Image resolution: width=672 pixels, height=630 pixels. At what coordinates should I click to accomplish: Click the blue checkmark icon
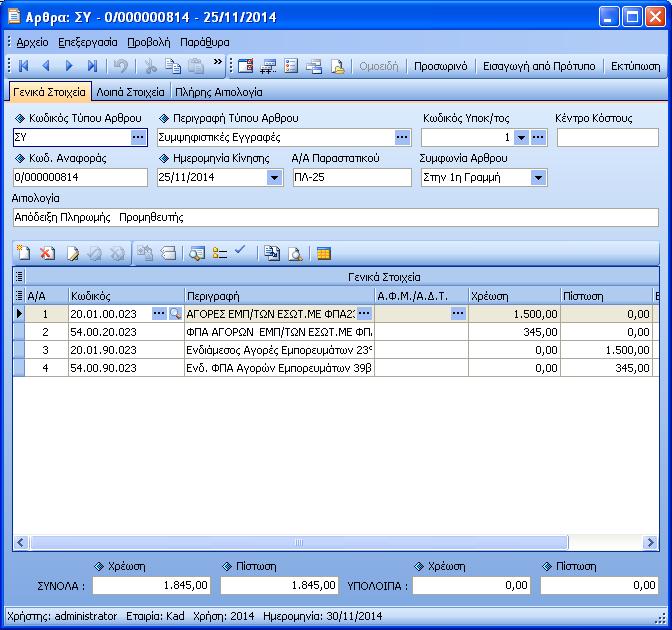(240, 250)
